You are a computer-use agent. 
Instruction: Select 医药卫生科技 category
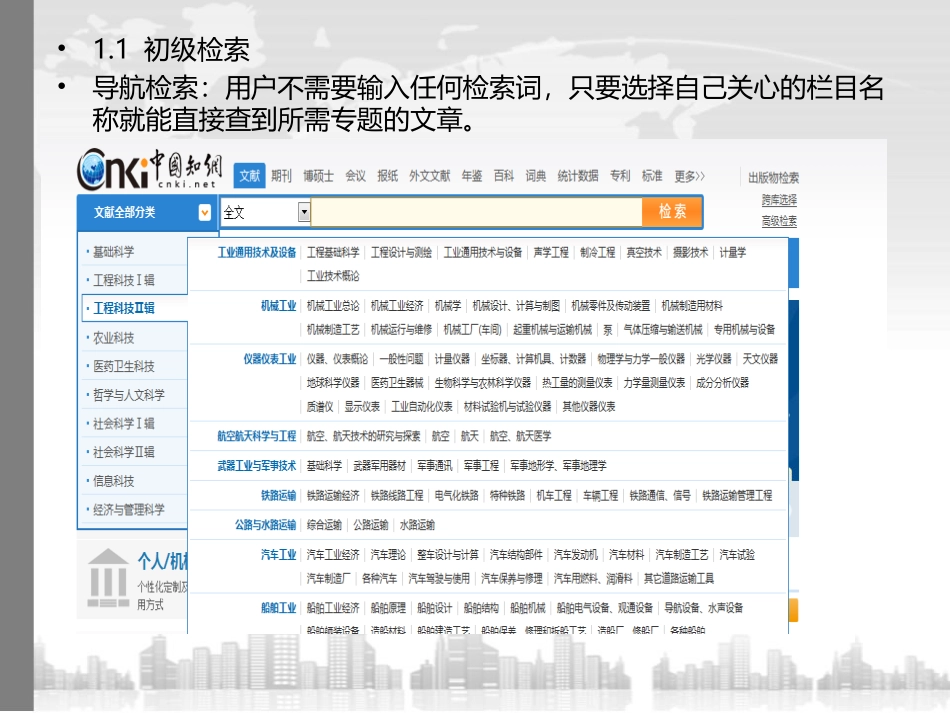click(x=124, y=366)
